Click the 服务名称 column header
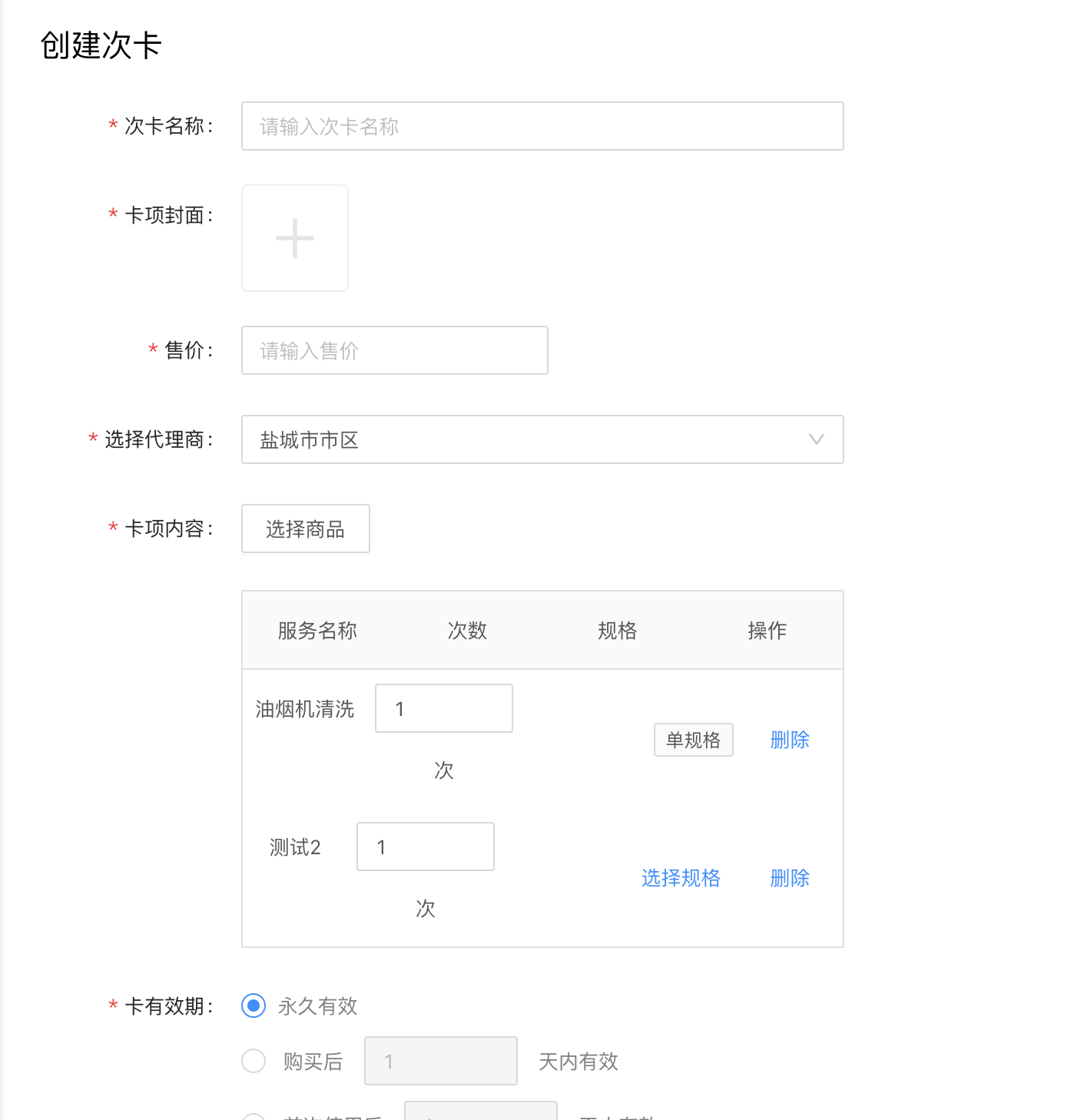 click(x=317, y=631)
